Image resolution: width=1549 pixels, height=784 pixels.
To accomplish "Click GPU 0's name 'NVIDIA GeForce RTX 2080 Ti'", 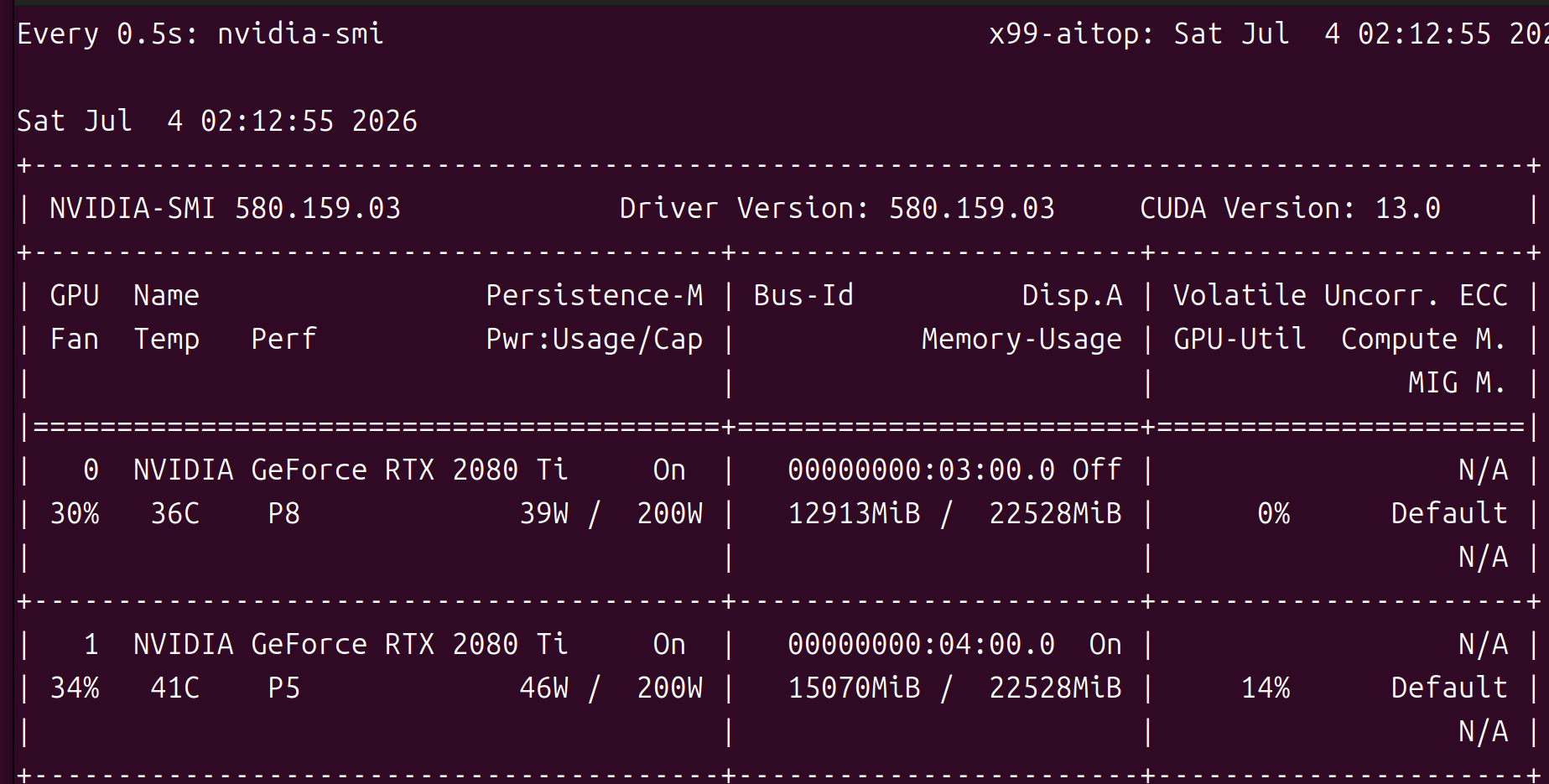I will (x=351, y=470).
